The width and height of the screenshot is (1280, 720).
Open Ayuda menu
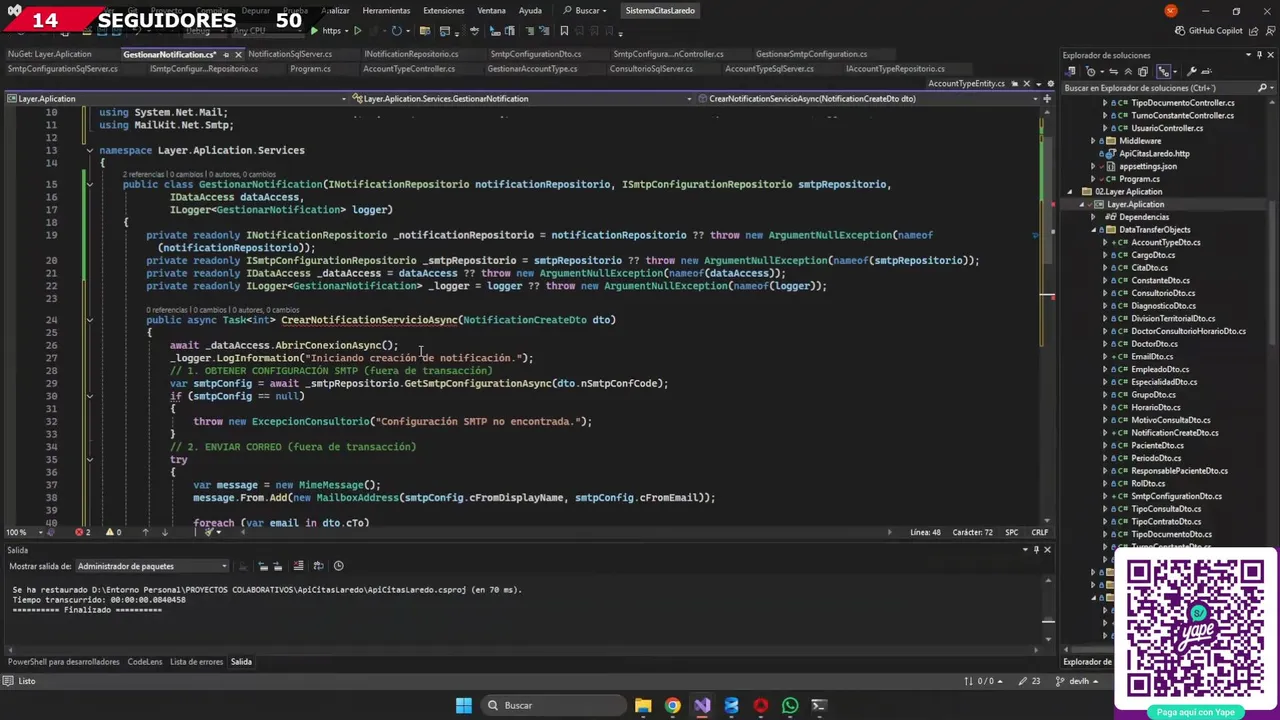(x=530, y=11)
